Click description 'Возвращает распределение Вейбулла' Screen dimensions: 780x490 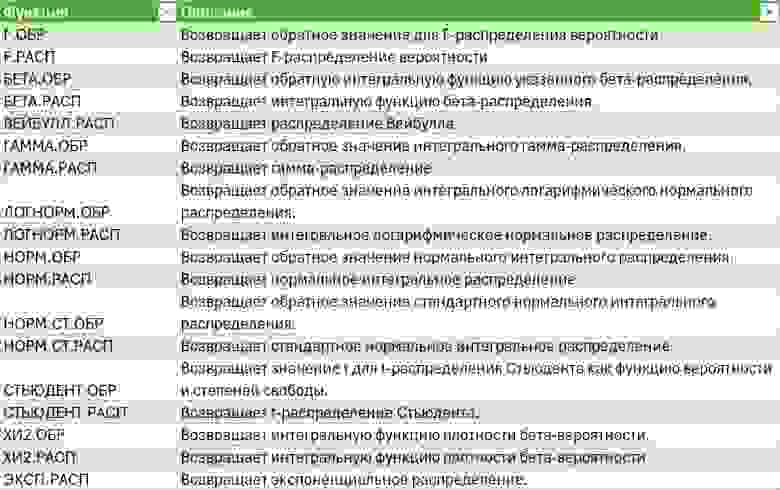[317, 123]
